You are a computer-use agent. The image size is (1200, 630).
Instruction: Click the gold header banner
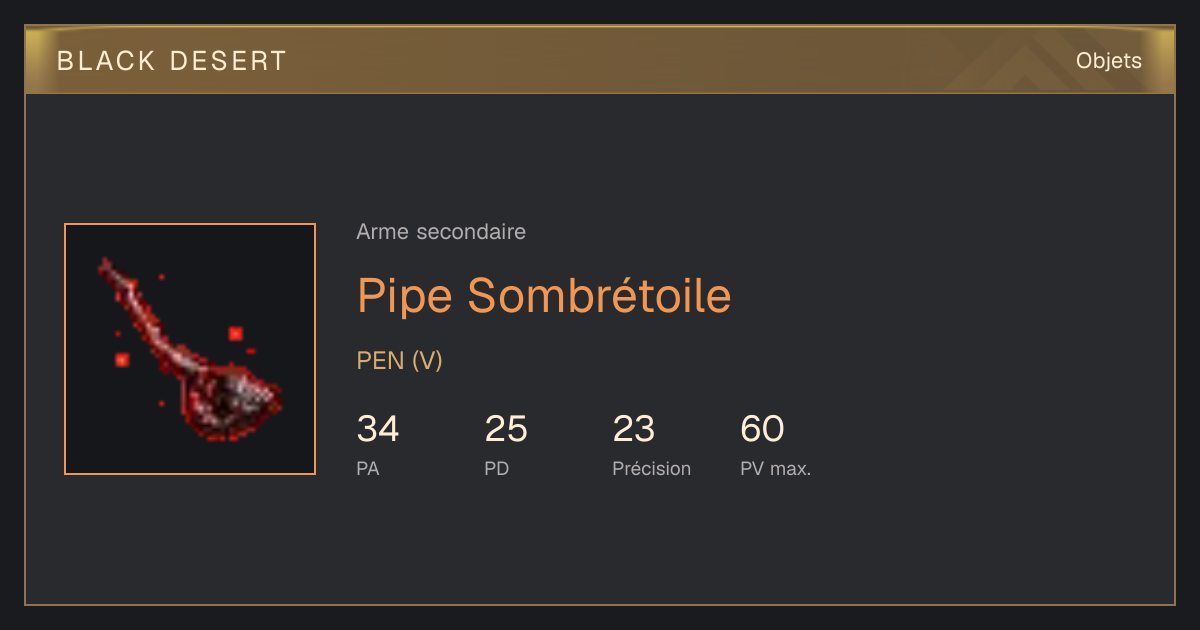(600, 60)
